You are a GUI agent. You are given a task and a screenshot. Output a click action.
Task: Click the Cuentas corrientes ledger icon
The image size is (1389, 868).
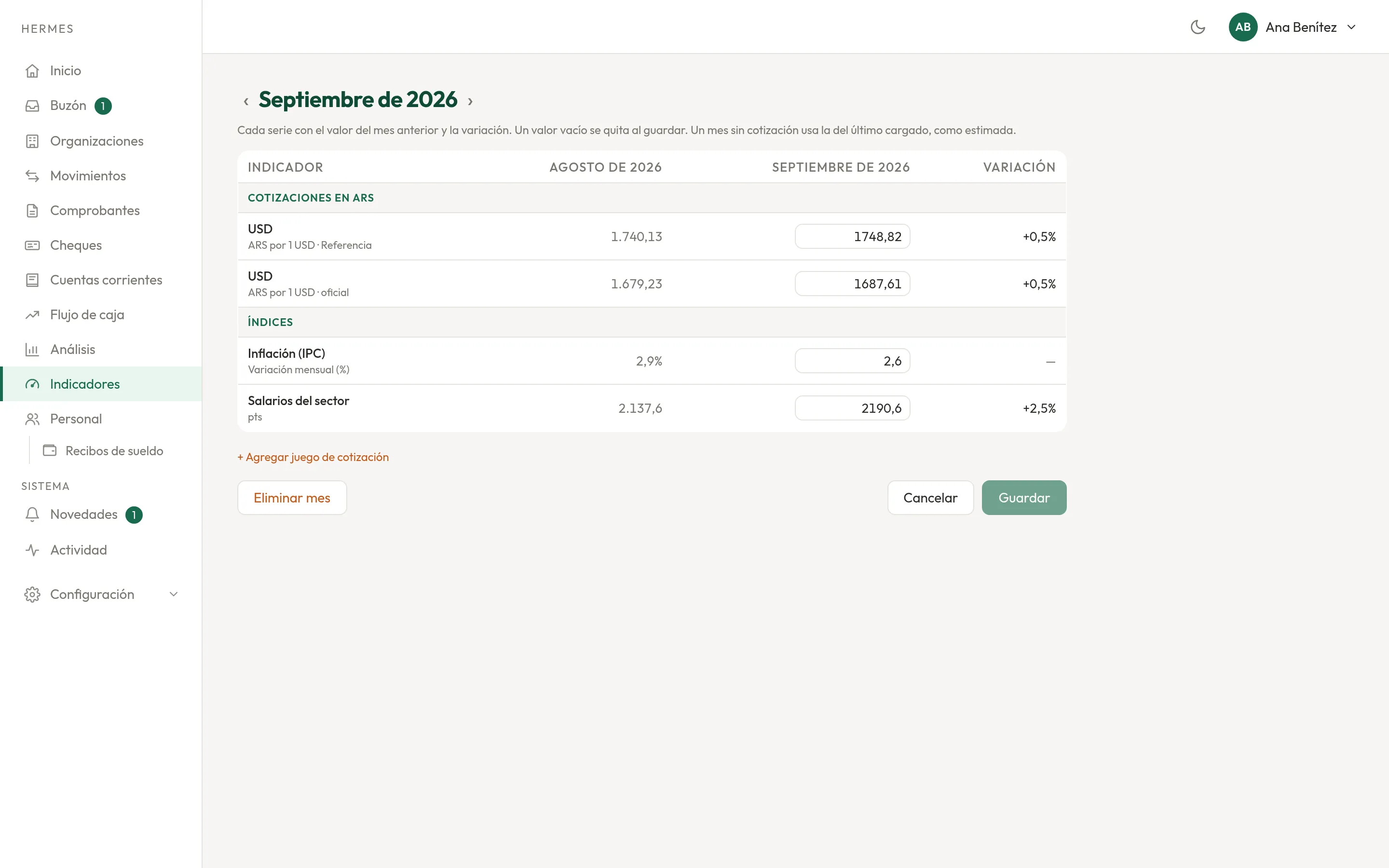32,280
